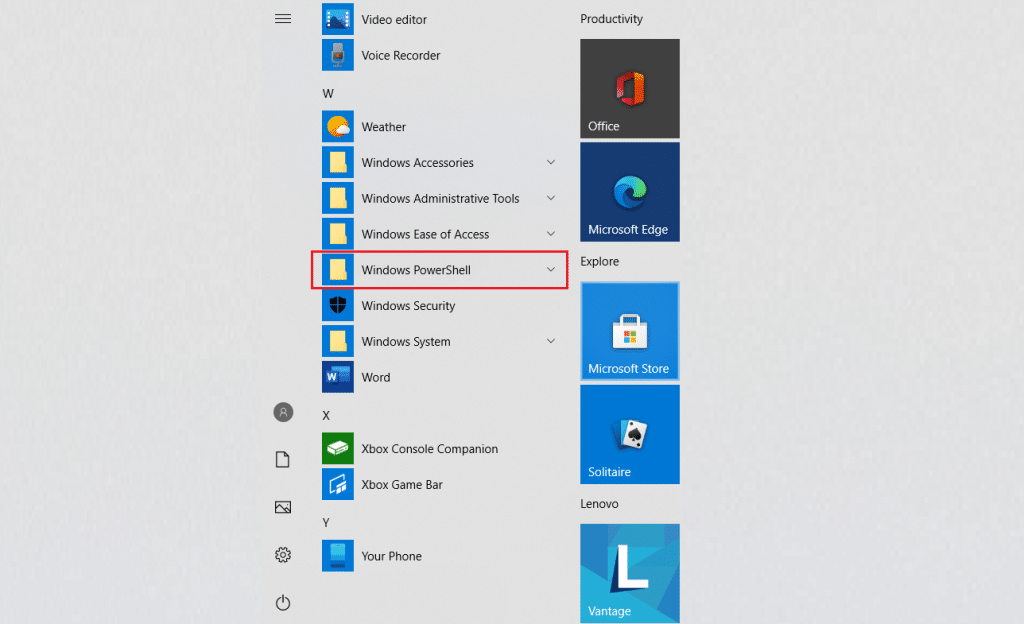
Task: Open the Microsoft Edge tile
Action: tap(630, 193)
